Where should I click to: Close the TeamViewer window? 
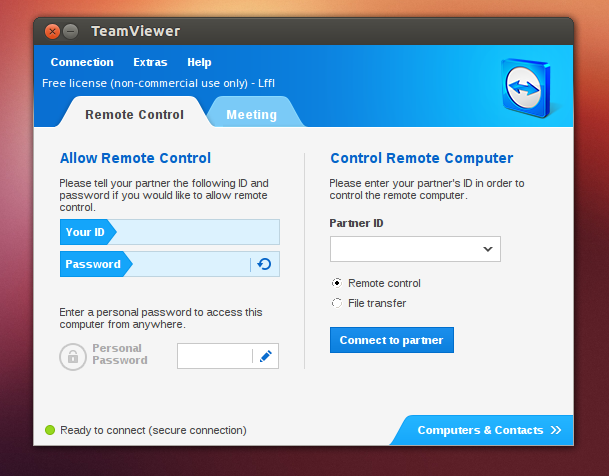tap(52, 31)
